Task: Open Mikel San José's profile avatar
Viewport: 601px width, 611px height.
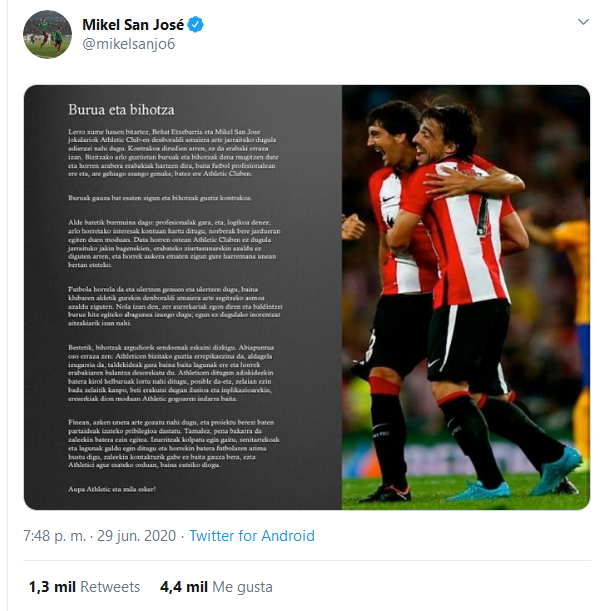Action: 47,35
